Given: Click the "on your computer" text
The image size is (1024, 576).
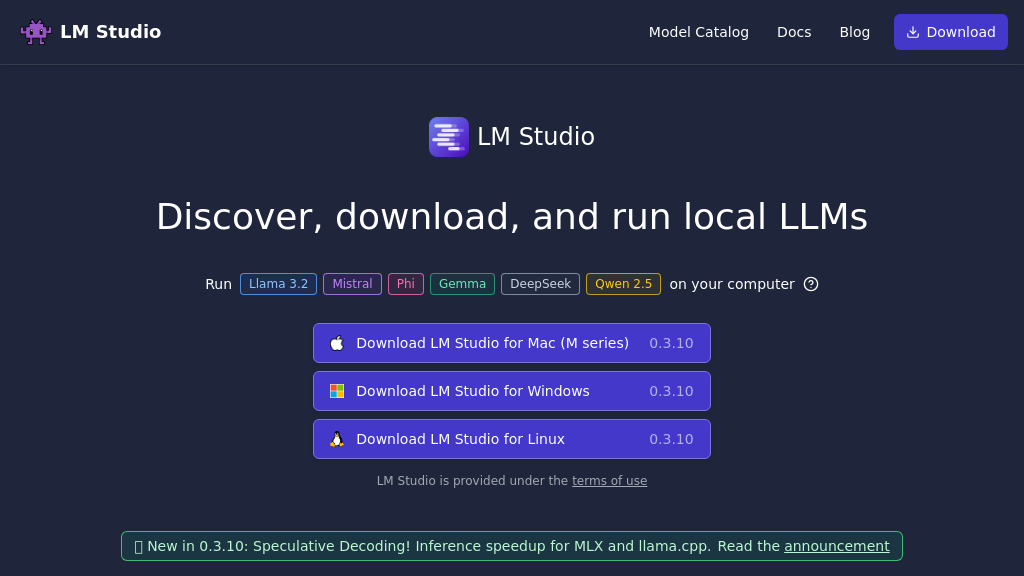Looking at the screenshot, I should pos(732,284).
